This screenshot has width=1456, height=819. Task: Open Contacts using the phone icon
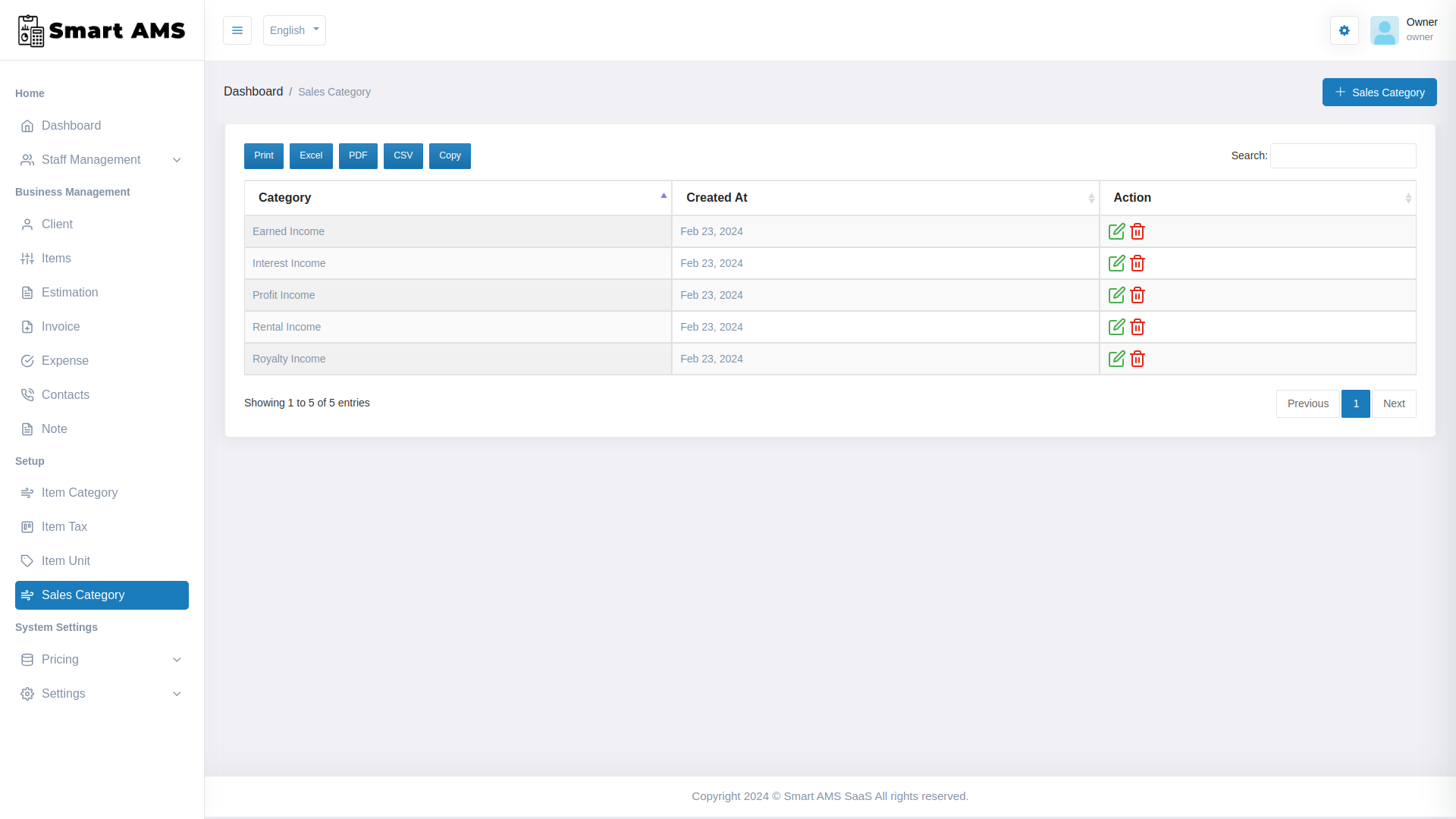(27, 394)
